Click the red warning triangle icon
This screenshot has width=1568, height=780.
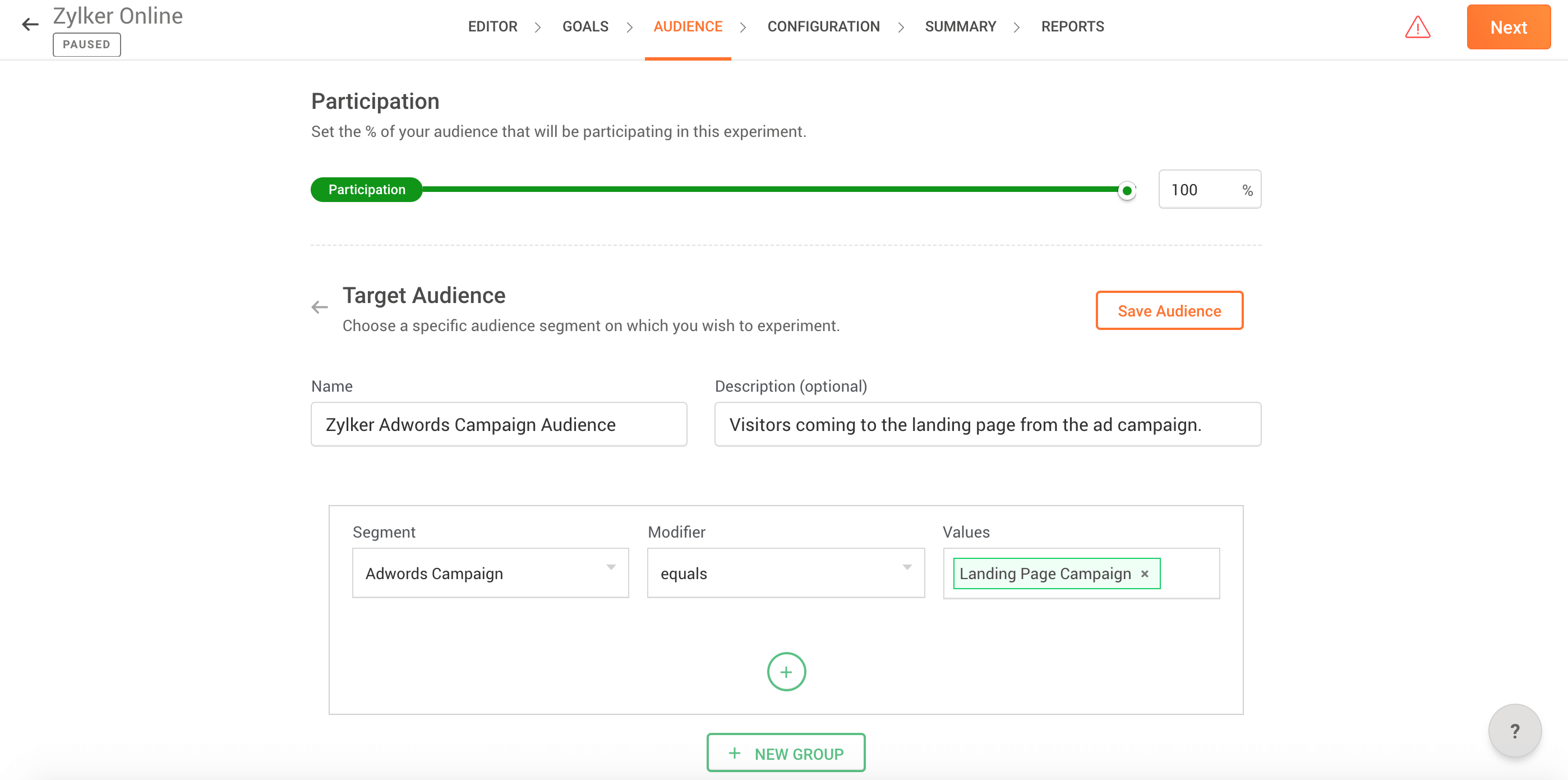pyautogui.click(x=1417, y=27)
